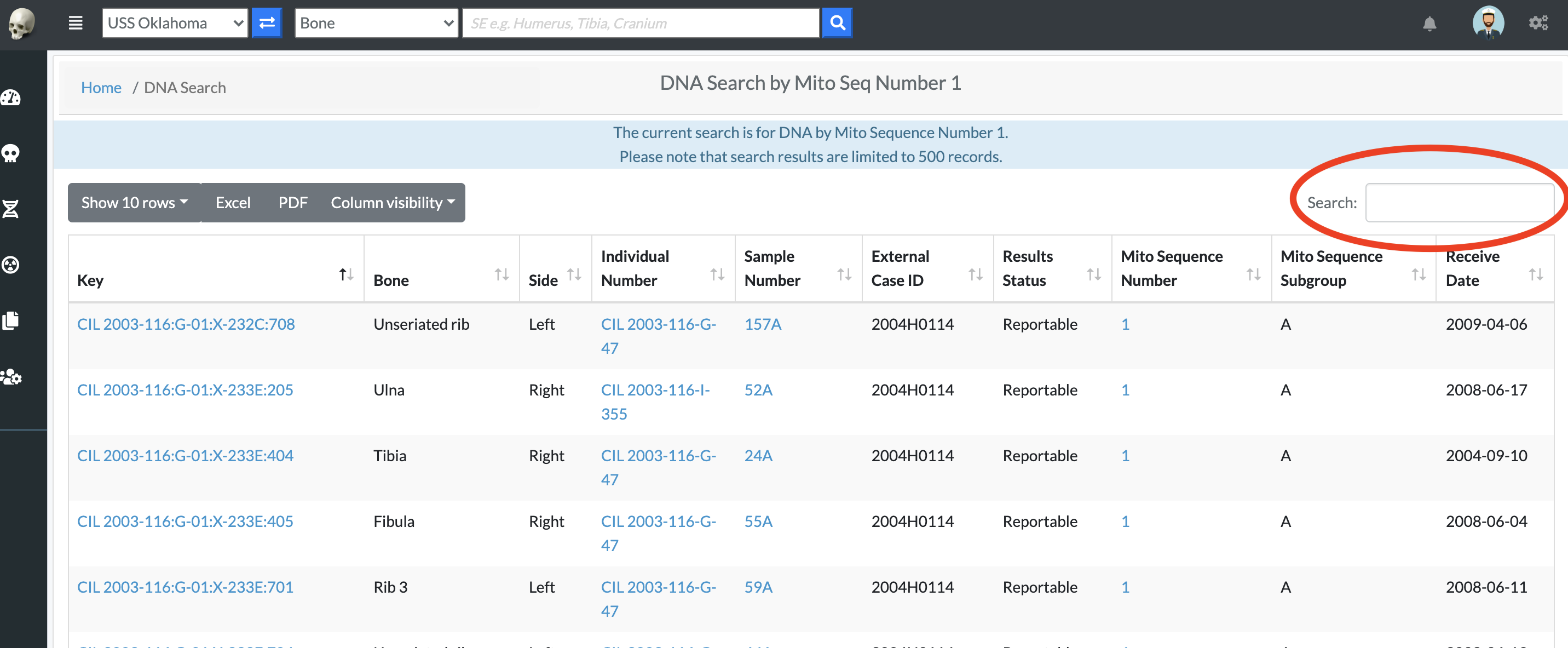1568x648 pixels.
Task: Sort the table by Side column
Action: click(x=555, y=268)
